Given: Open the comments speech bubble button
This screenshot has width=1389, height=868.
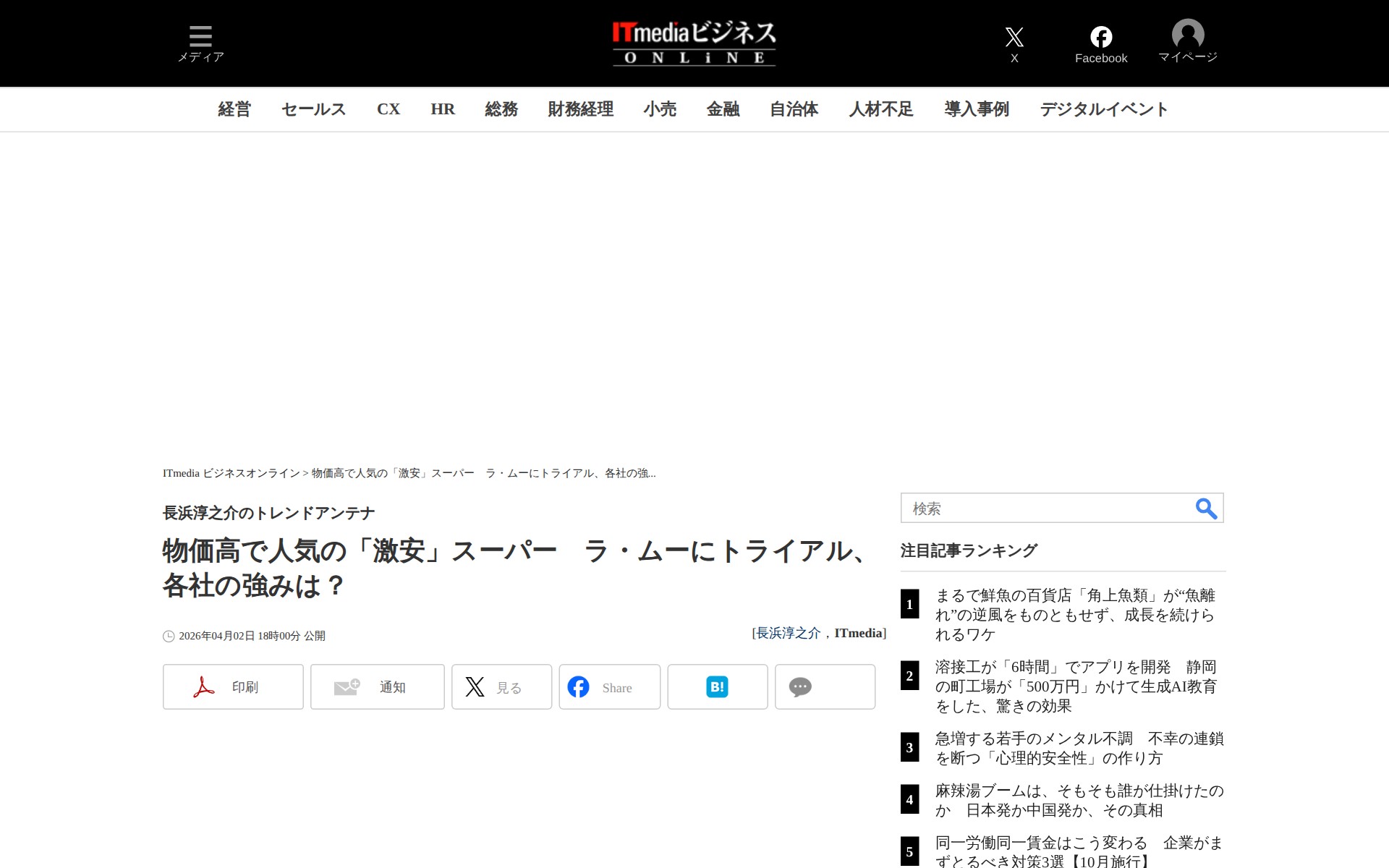Looking at the screenshot, I should pyautogui.click(x=825, y=686).
